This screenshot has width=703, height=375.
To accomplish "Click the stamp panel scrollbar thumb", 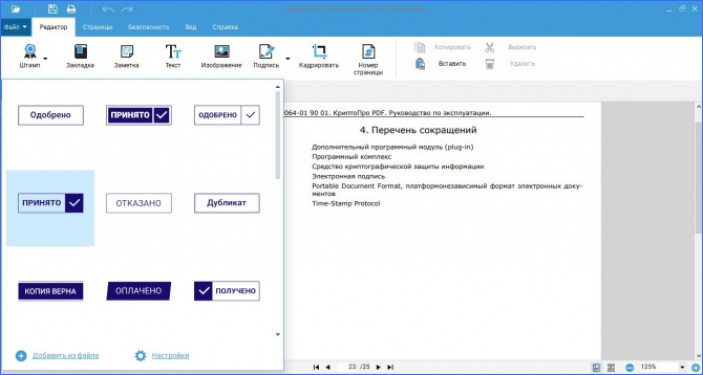I will point(278,135).
